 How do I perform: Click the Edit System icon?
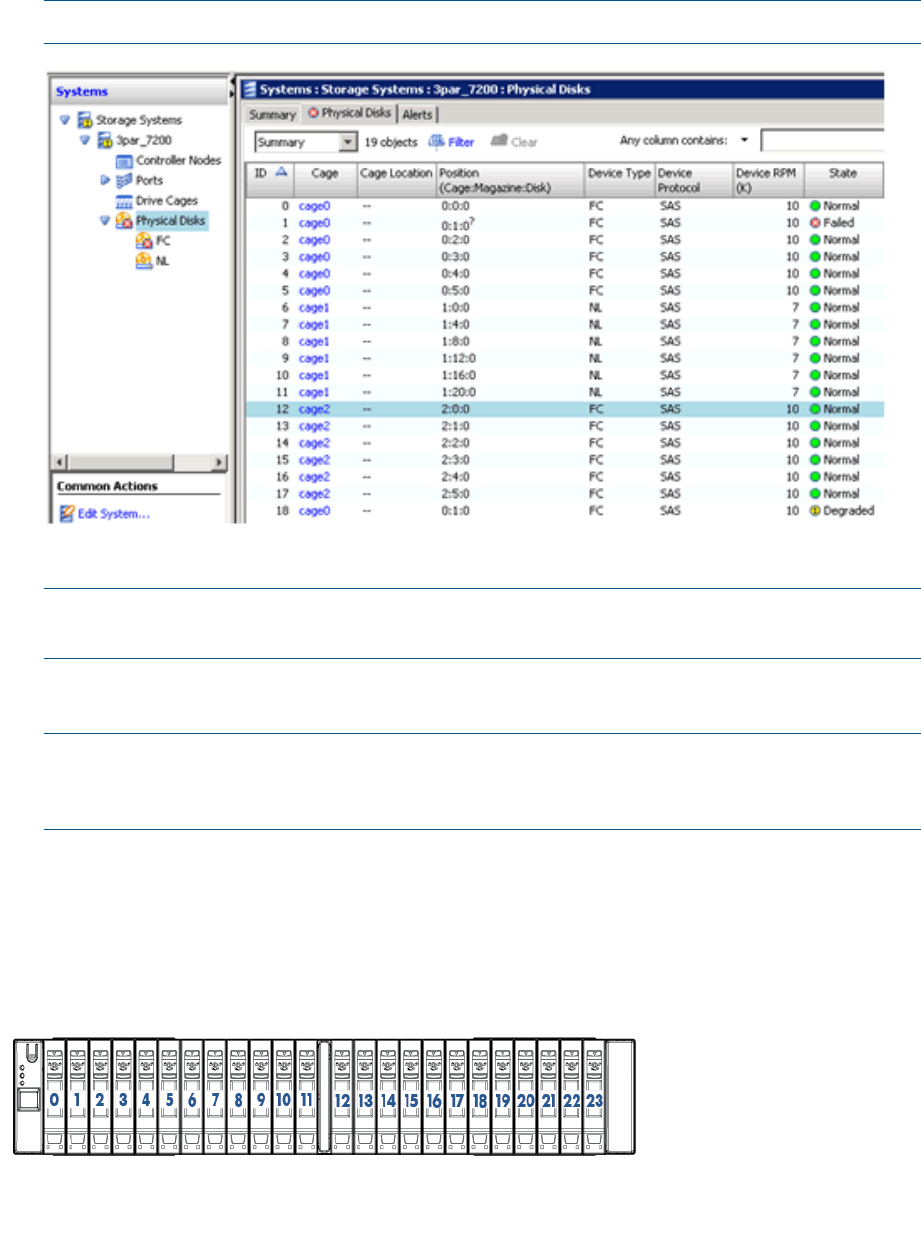[x=67, y=514]
